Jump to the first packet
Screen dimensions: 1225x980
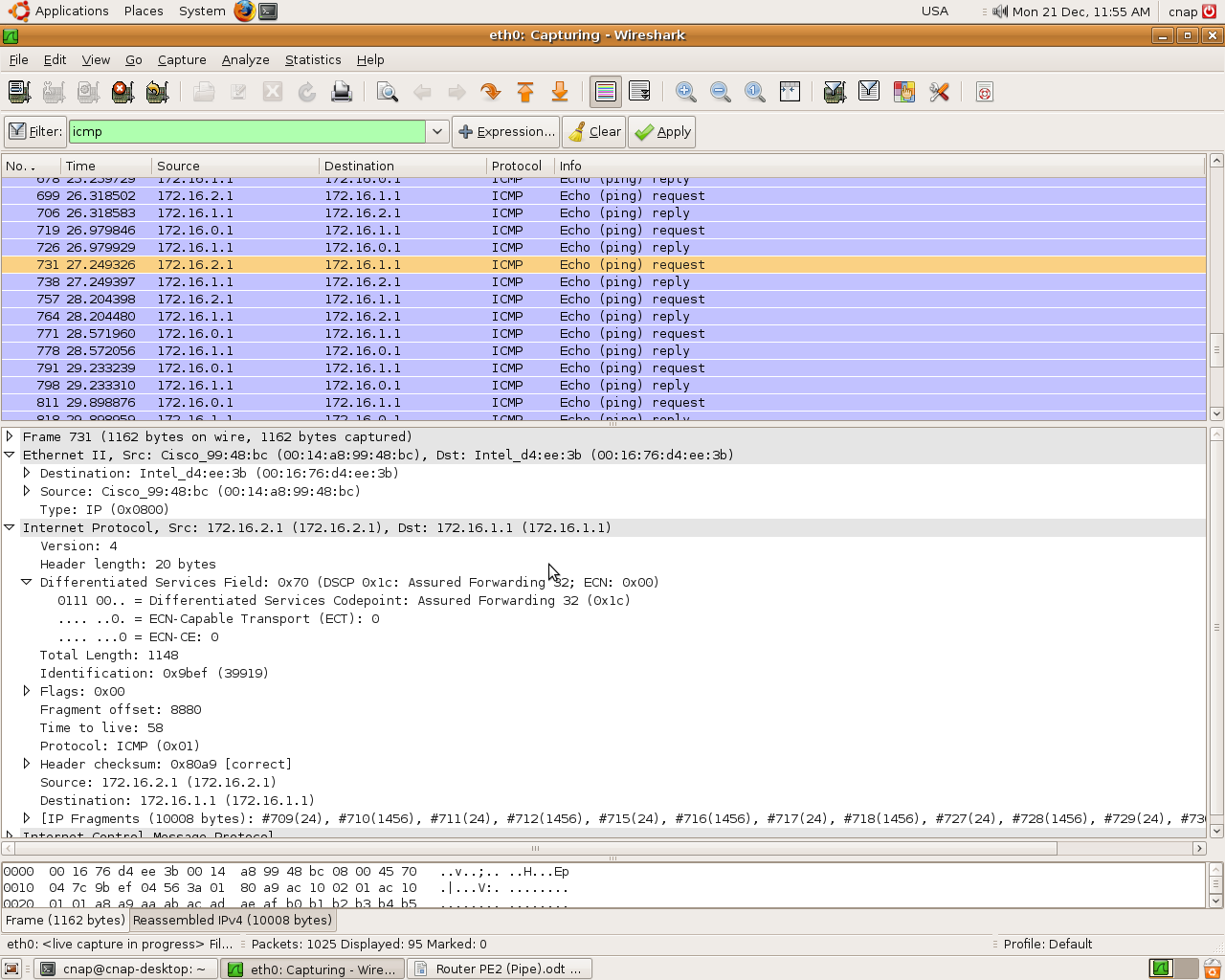525,92
